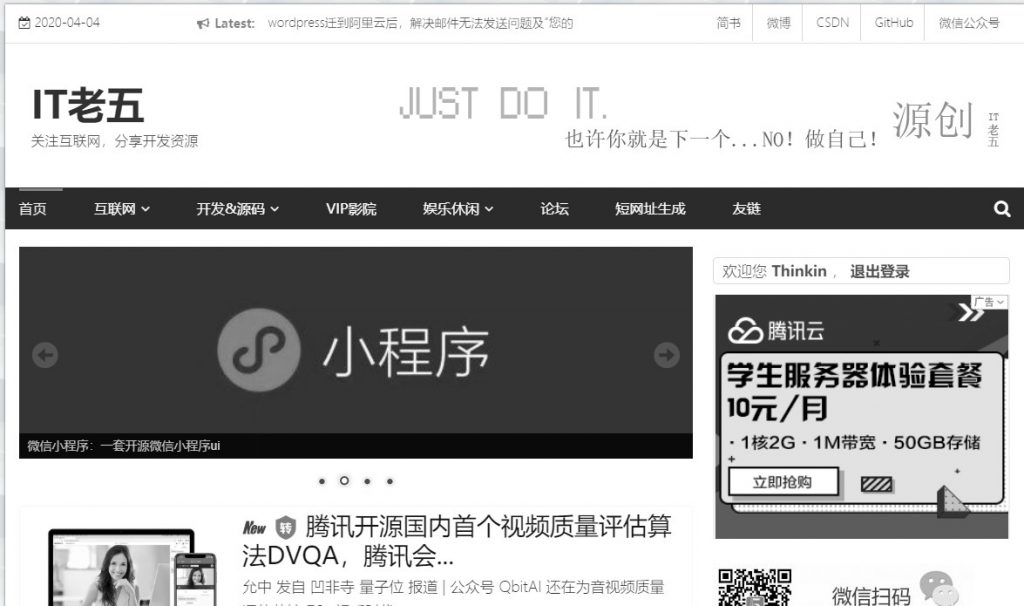Select the fourth carousel dot
Image resolution: width=1024 pixels, height=606 pixels.
click(390, 481)
